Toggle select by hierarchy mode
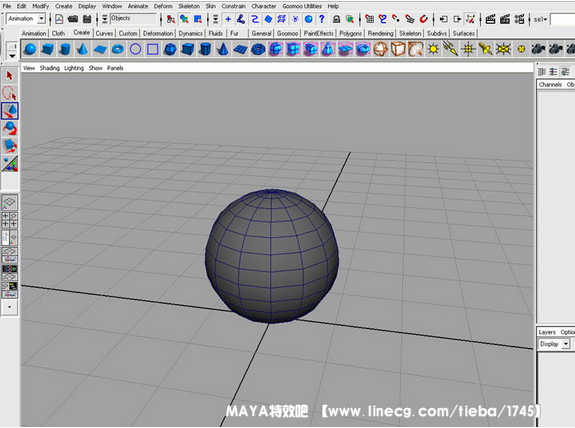Screen dimensions: 575x428 click(x=171, y=19)
